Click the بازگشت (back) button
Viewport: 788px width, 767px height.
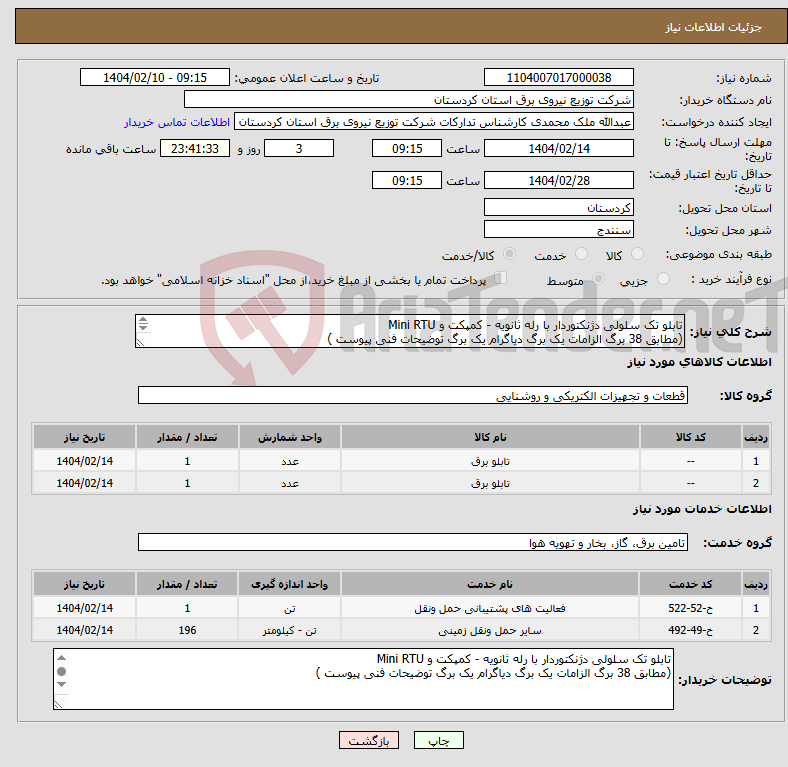pyautogui.click(x=368, y=740)
